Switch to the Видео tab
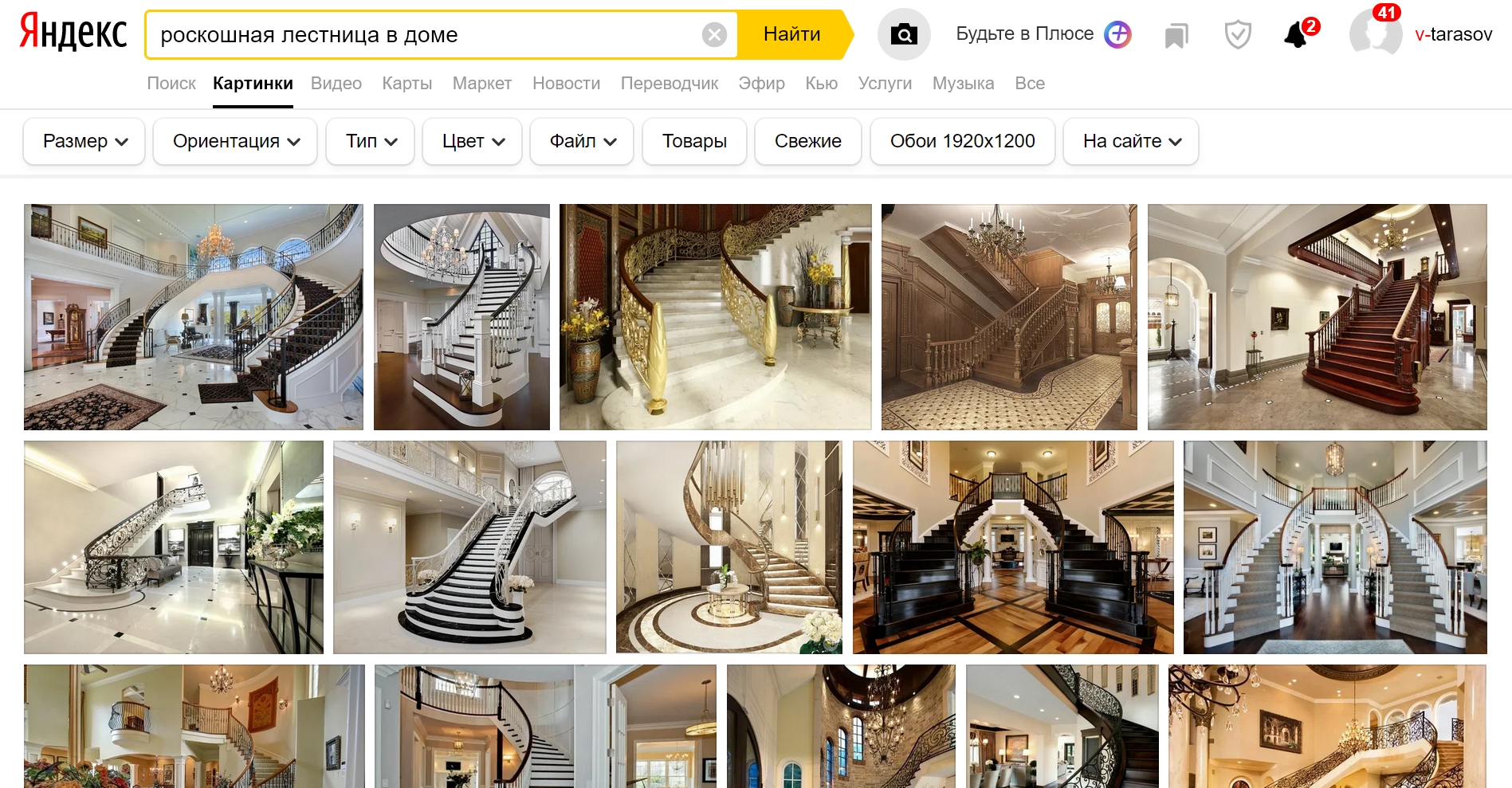The height and width of the screenshot is (788, 1512). 336,84
